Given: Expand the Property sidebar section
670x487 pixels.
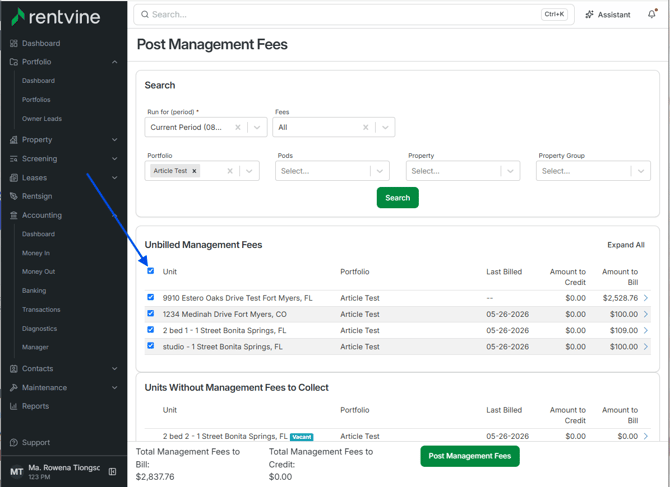Looking at the screenshot, I should (x=115, y=140).
